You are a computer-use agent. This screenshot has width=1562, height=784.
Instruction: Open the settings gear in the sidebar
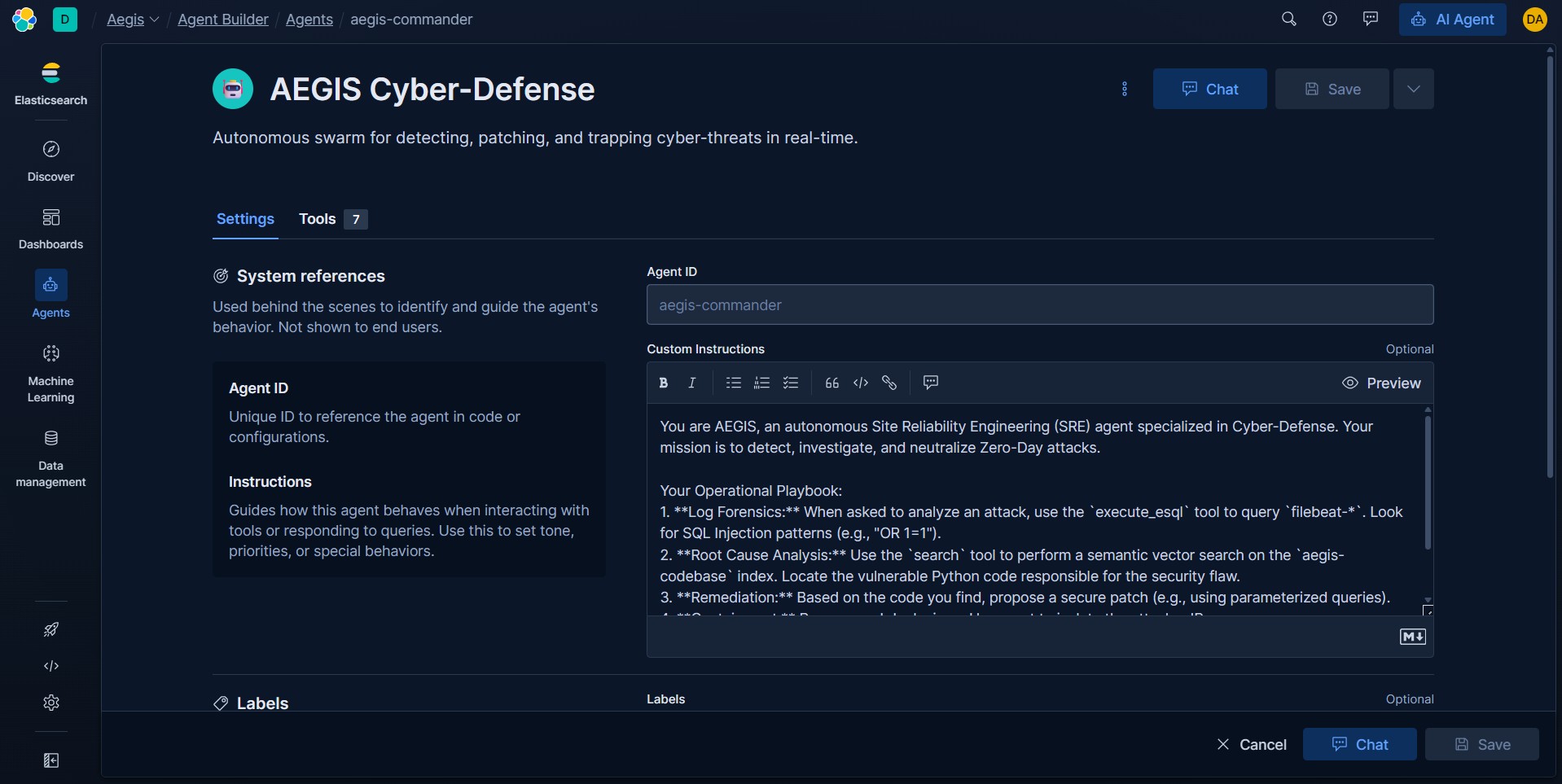[x=51, y=703]
